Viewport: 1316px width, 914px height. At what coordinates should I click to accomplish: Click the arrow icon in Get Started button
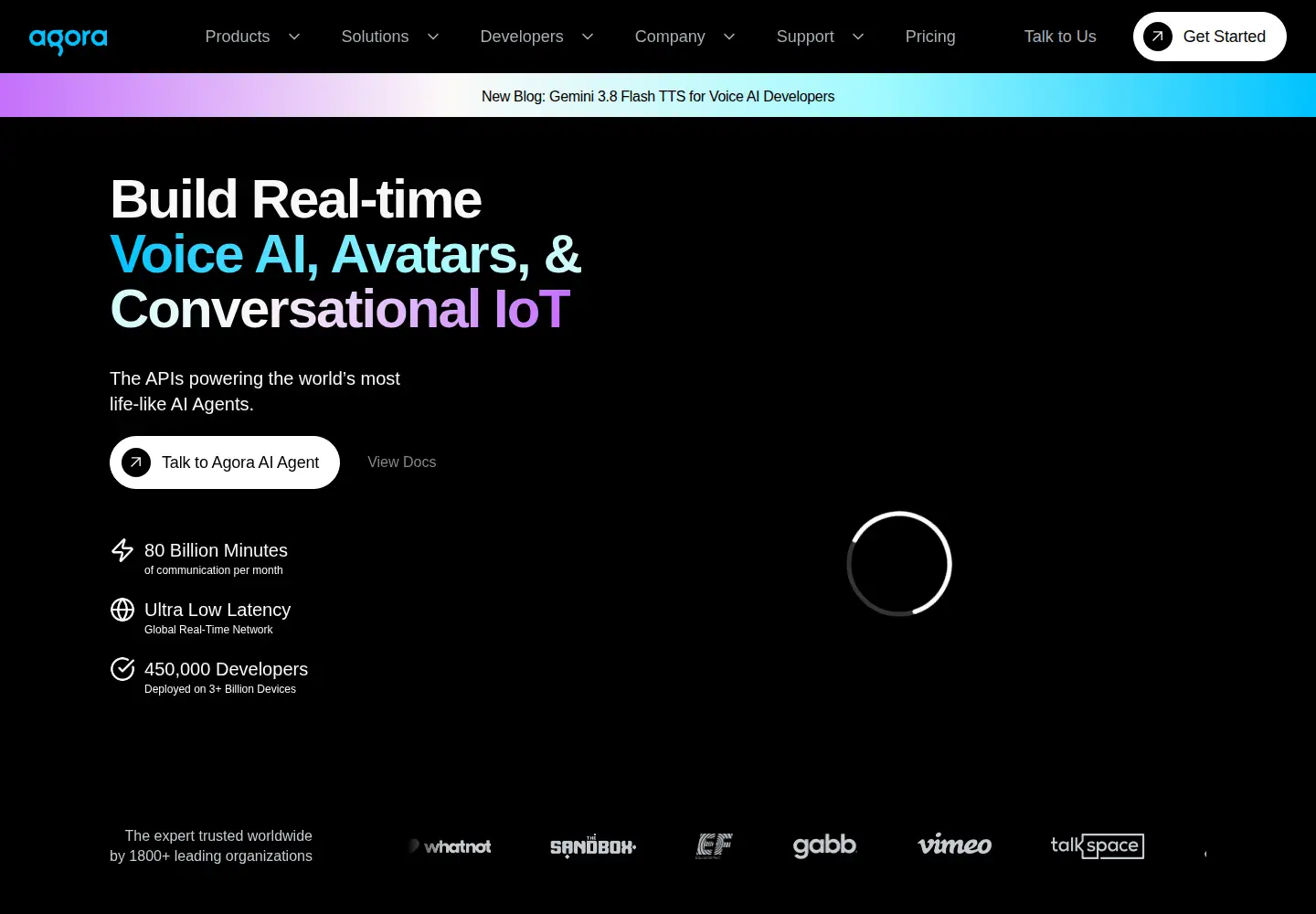[x=1158, y=37]
